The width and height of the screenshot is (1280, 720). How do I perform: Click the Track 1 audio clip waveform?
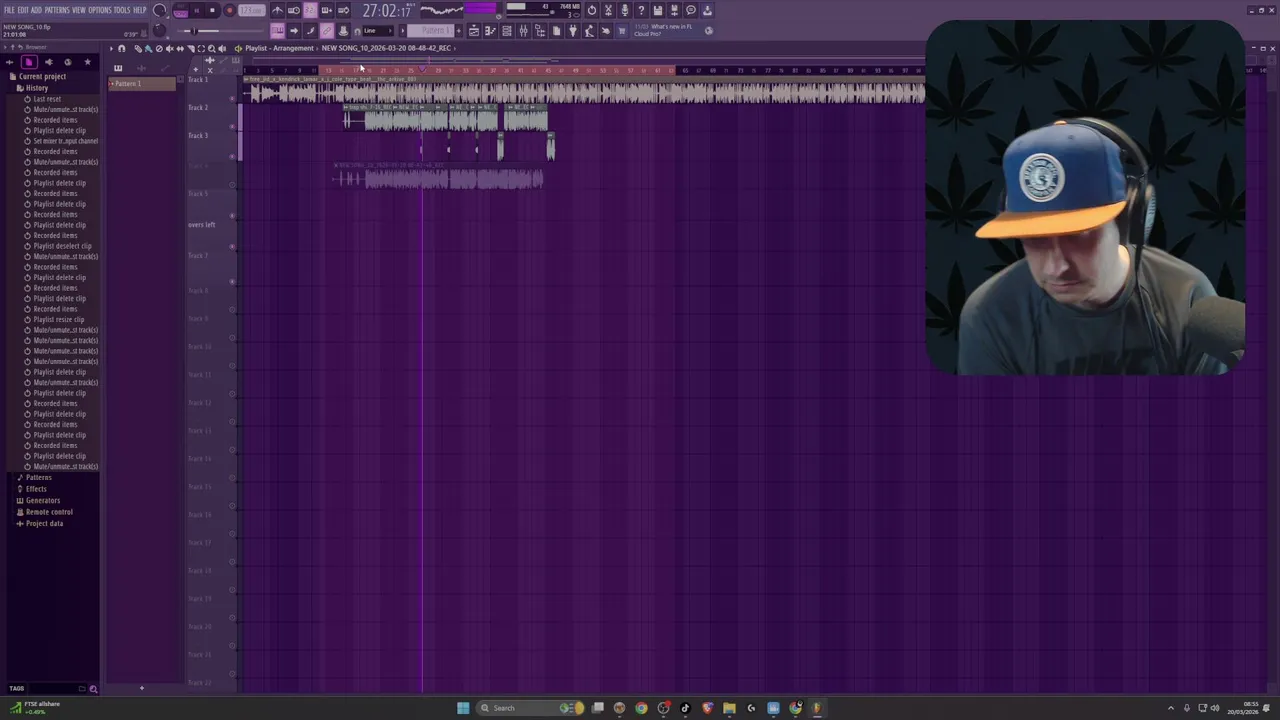pos(585,94)
